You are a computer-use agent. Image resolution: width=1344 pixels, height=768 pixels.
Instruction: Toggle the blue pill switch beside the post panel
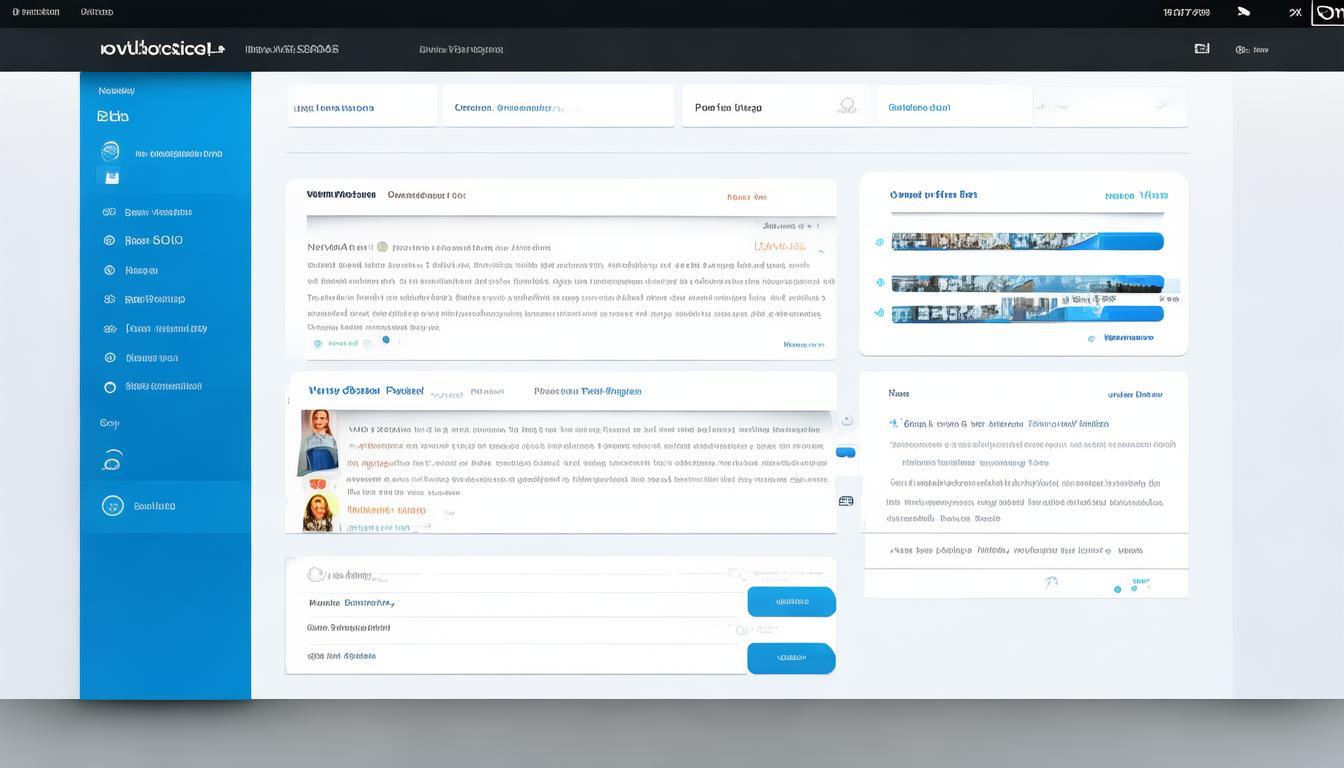[846, 453]
